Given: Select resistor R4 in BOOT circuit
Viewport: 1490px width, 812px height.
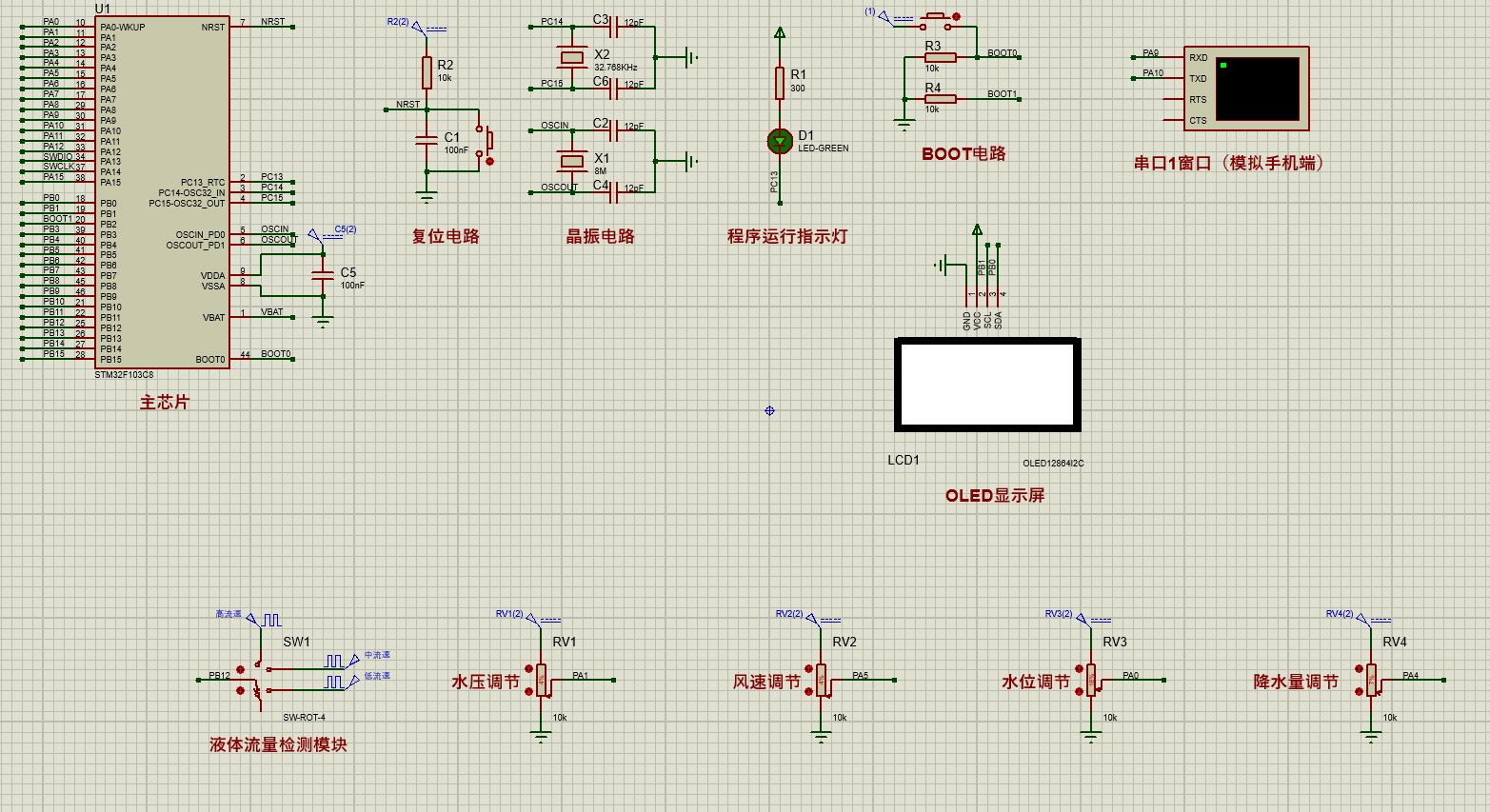Looking at the screenshot, I should click(941, 99).
